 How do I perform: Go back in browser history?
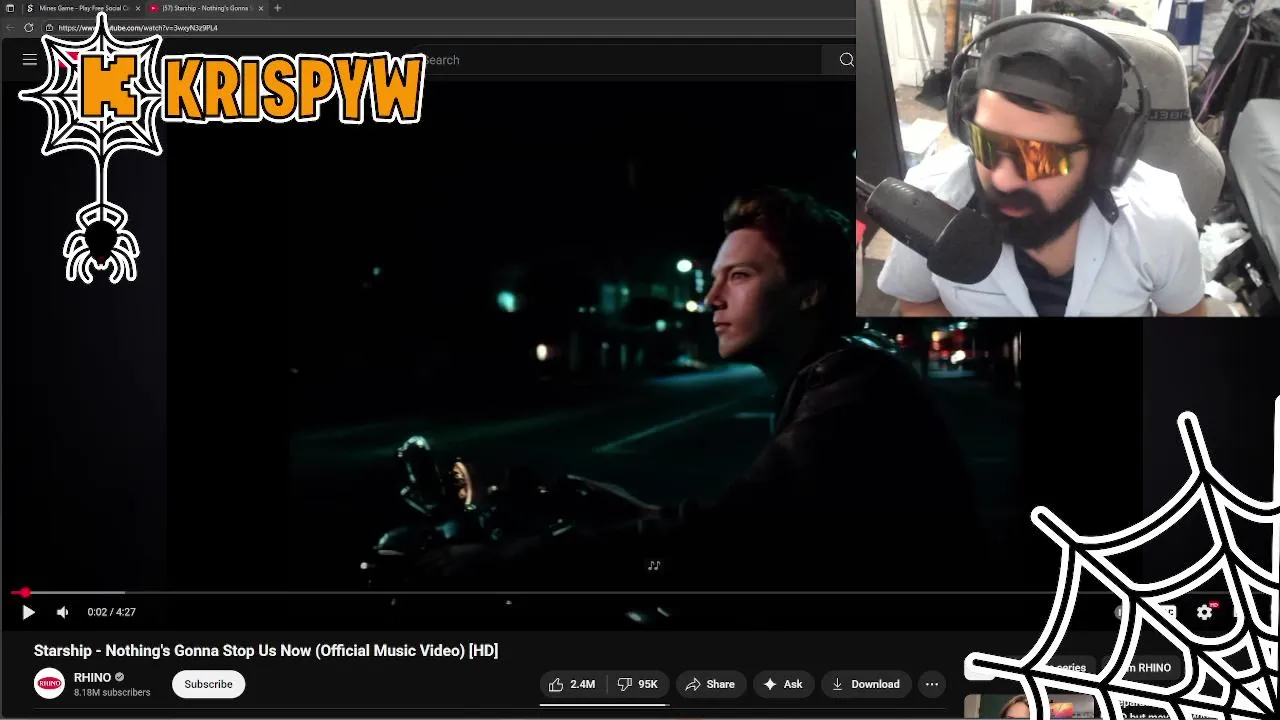click(x=10, y=28)
